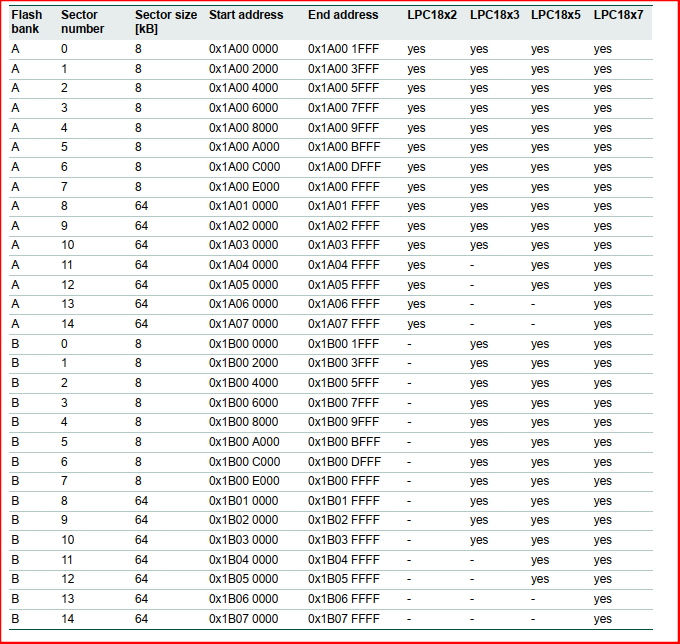680x644 pixels.
Task: Select start address 0x1A00 C000
Action: [x=245, y=167]
